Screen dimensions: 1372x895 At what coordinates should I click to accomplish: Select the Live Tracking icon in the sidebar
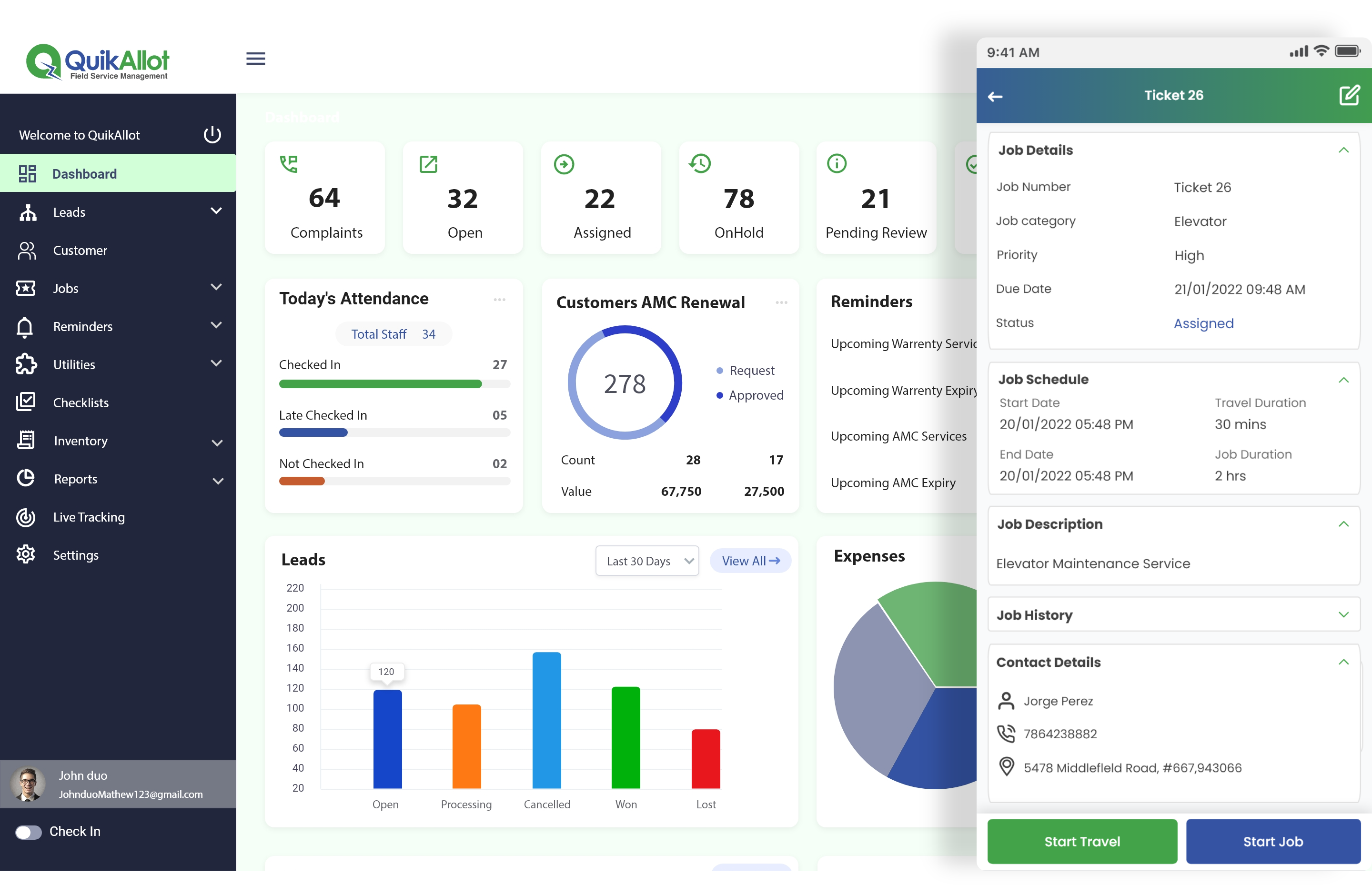pos(27,517)
